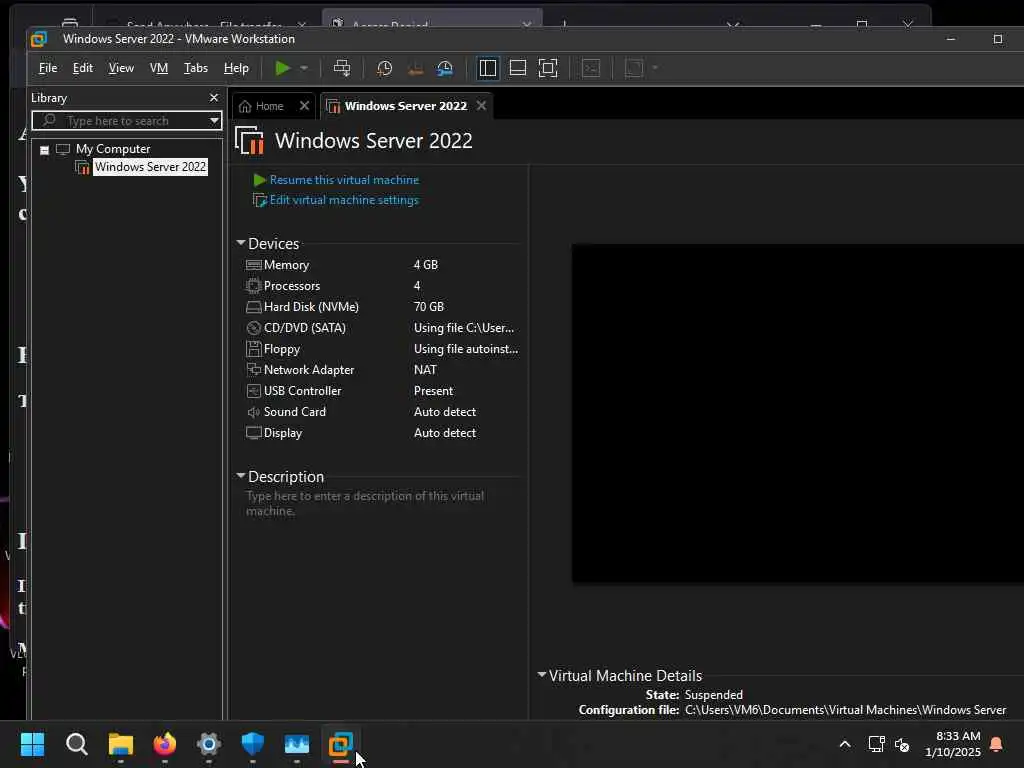Revert to snapshot toolbar icon
Screen dimensions: 1024x768
(415, 68)
